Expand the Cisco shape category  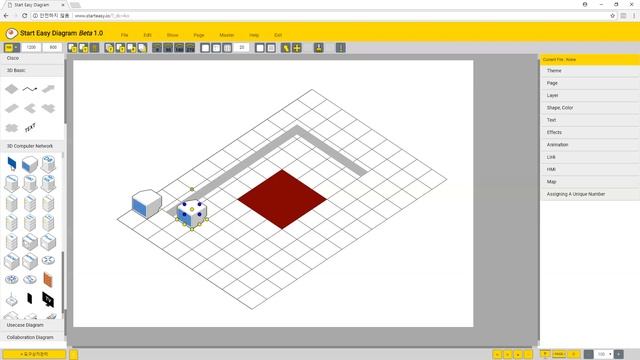click(x=32, y=58)
